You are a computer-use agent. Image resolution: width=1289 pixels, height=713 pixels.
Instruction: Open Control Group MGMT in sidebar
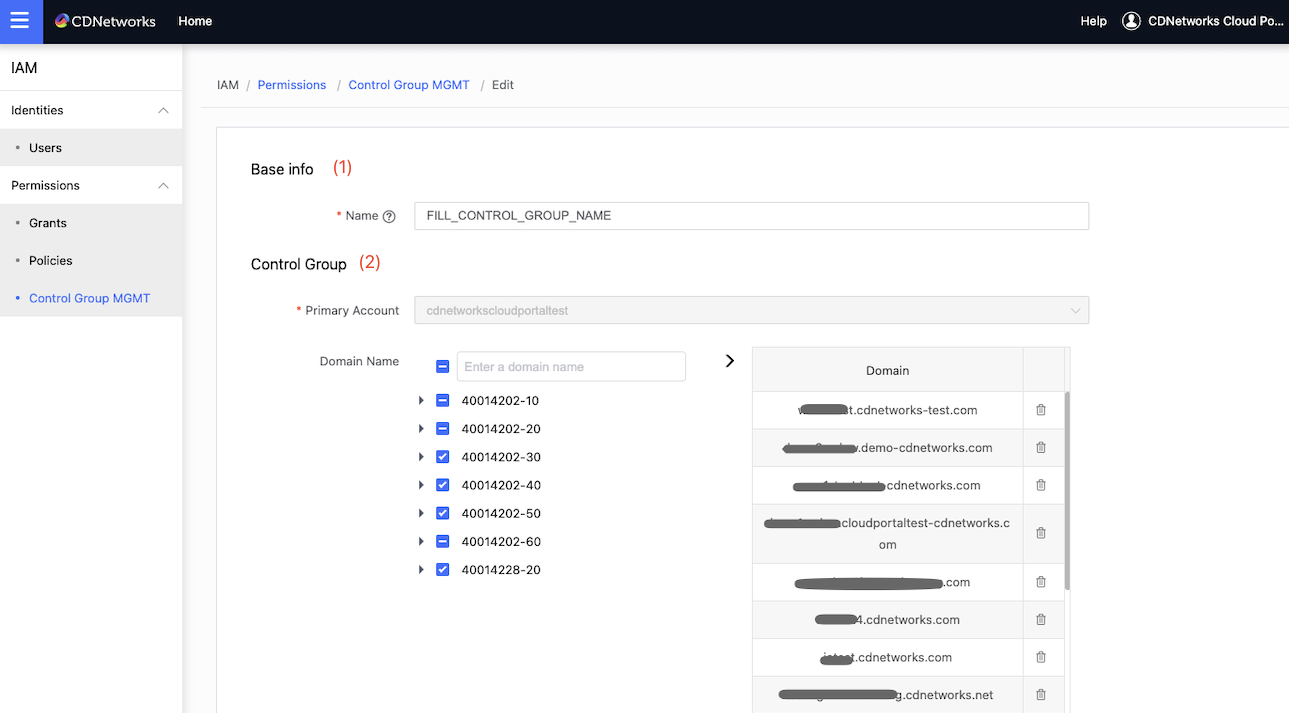pos(89,298)
